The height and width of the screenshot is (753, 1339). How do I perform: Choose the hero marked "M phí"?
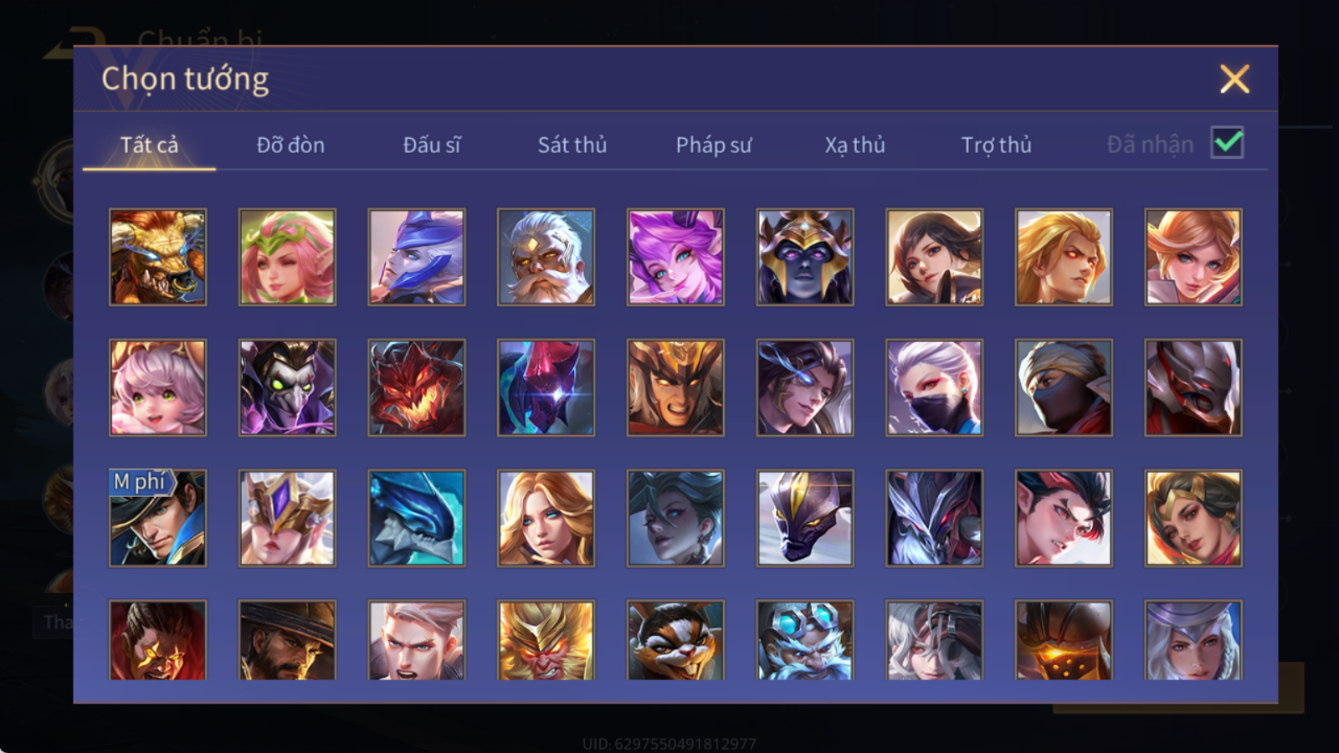click(x=158, y=518)
